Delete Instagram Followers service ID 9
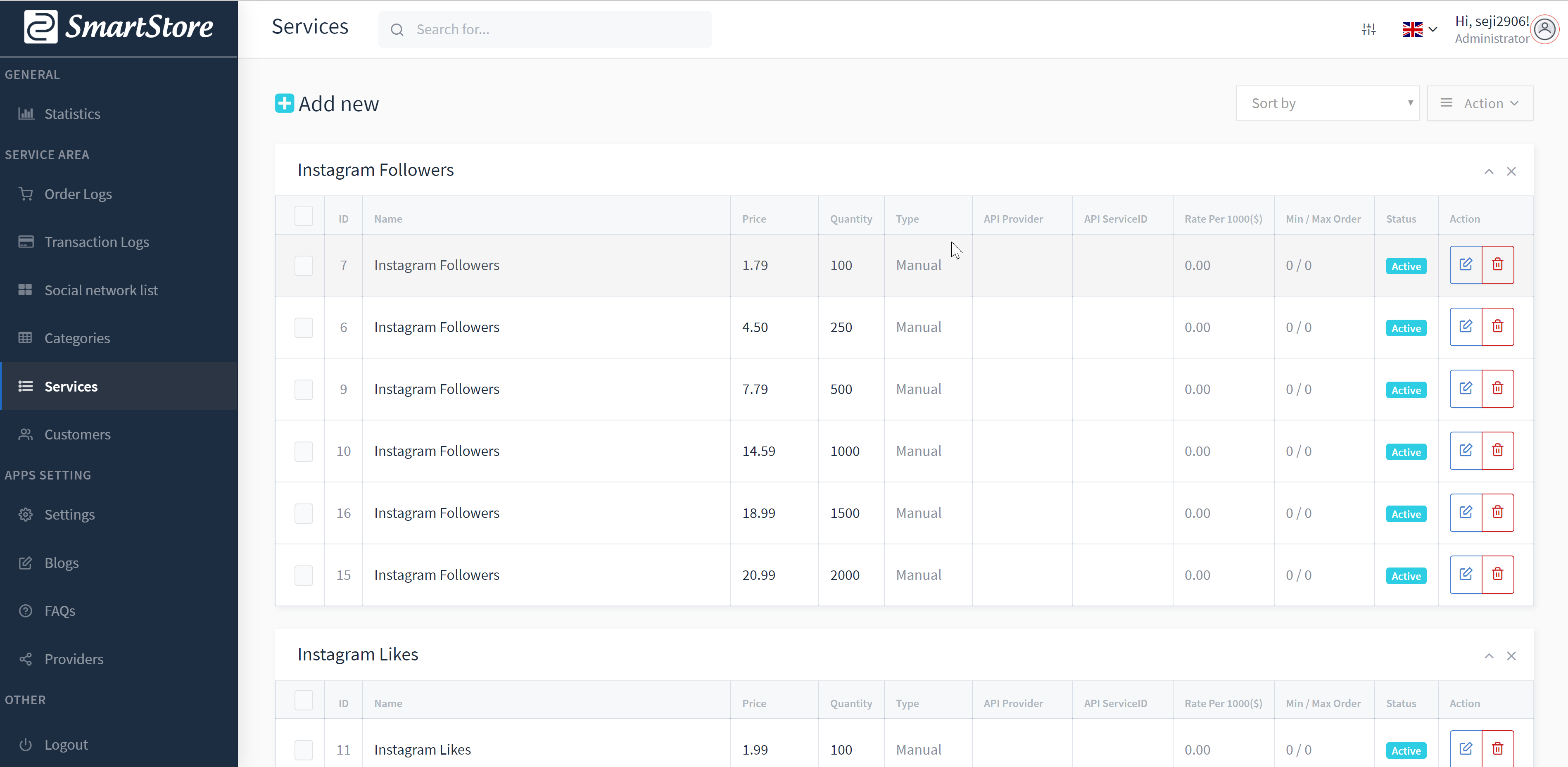This screenshot has height=767, width=1568. [1497, 389]
